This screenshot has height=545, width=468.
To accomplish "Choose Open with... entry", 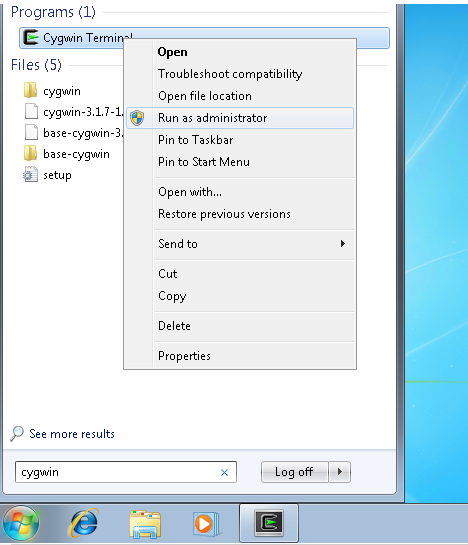I will [240, 192].
